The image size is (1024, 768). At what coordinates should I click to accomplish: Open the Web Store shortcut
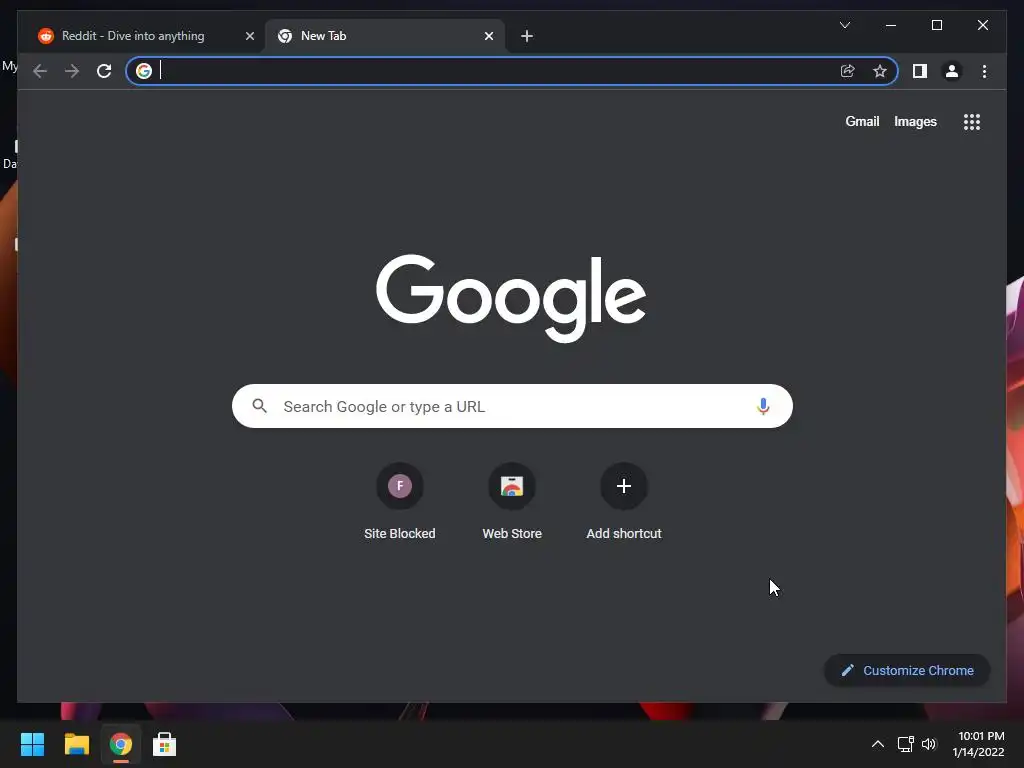512,502
